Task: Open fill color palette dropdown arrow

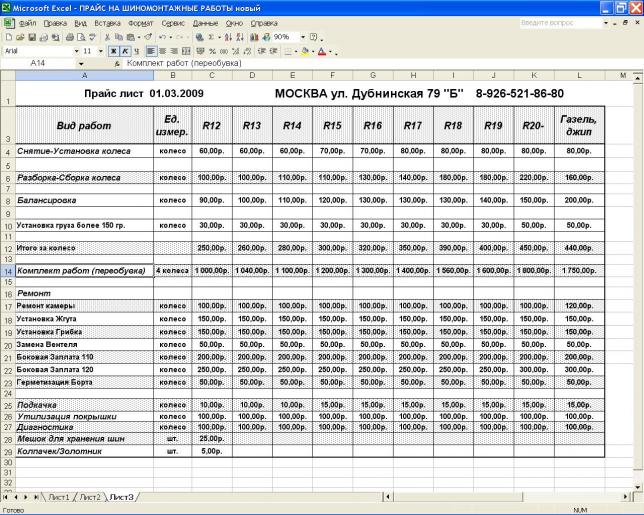Action: point(313,52)
